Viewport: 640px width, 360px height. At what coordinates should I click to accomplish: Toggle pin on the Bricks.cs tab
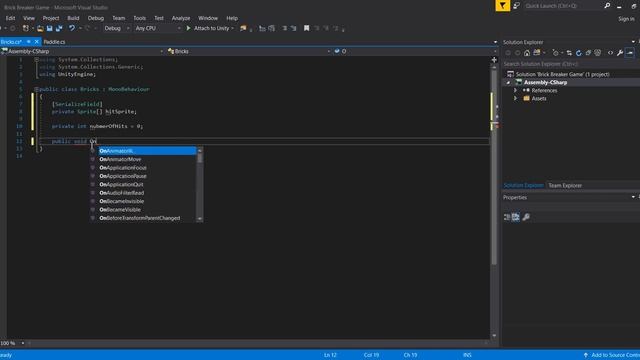[x=29, y=42]
